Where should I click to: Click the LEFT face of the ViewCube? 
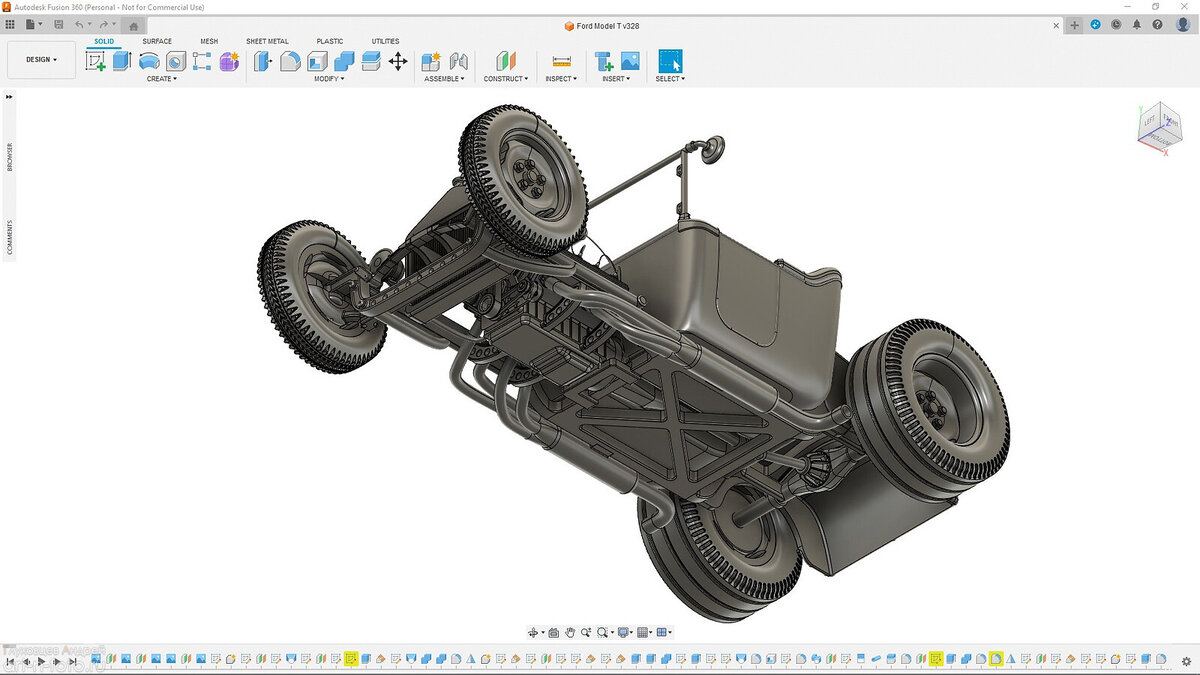click(1149, 122)
